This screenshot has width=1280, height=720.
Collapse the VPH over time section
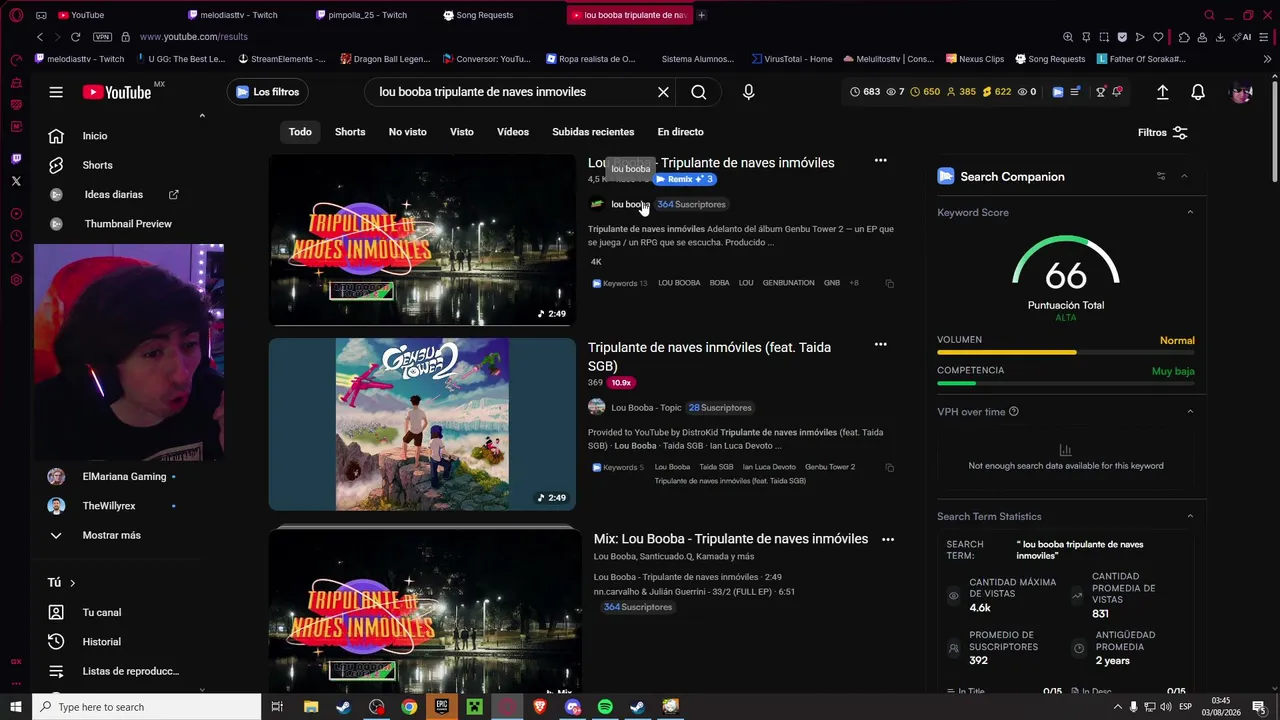point(1190,412)
